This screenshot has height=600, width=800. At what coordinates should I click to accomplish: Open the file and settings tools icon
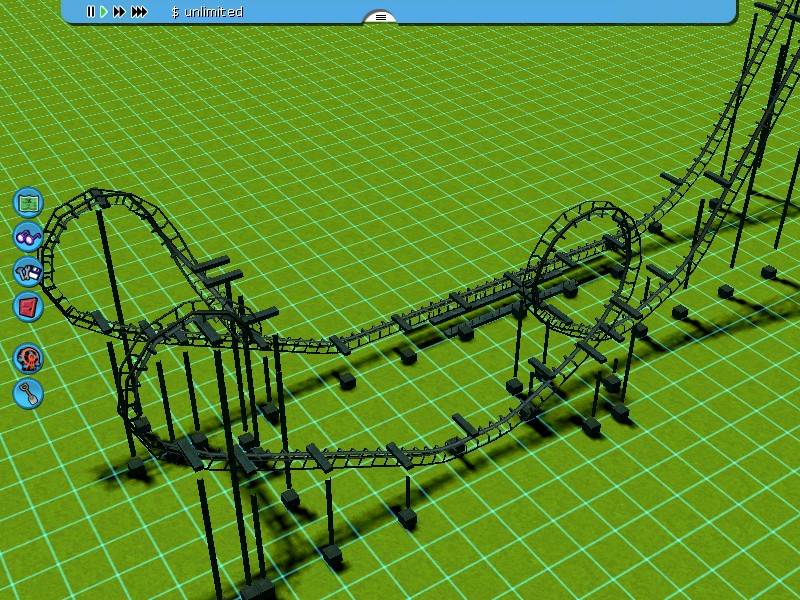28,271
